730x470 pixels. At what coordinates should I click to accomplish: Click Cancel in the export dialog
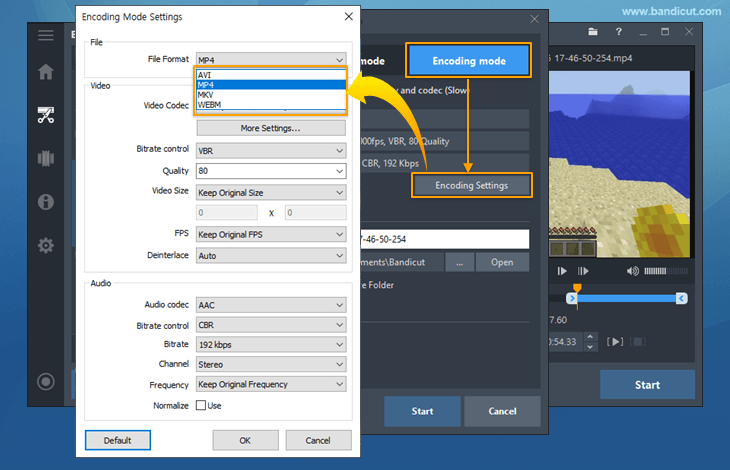pyautogui.click(x=502, y=411)
